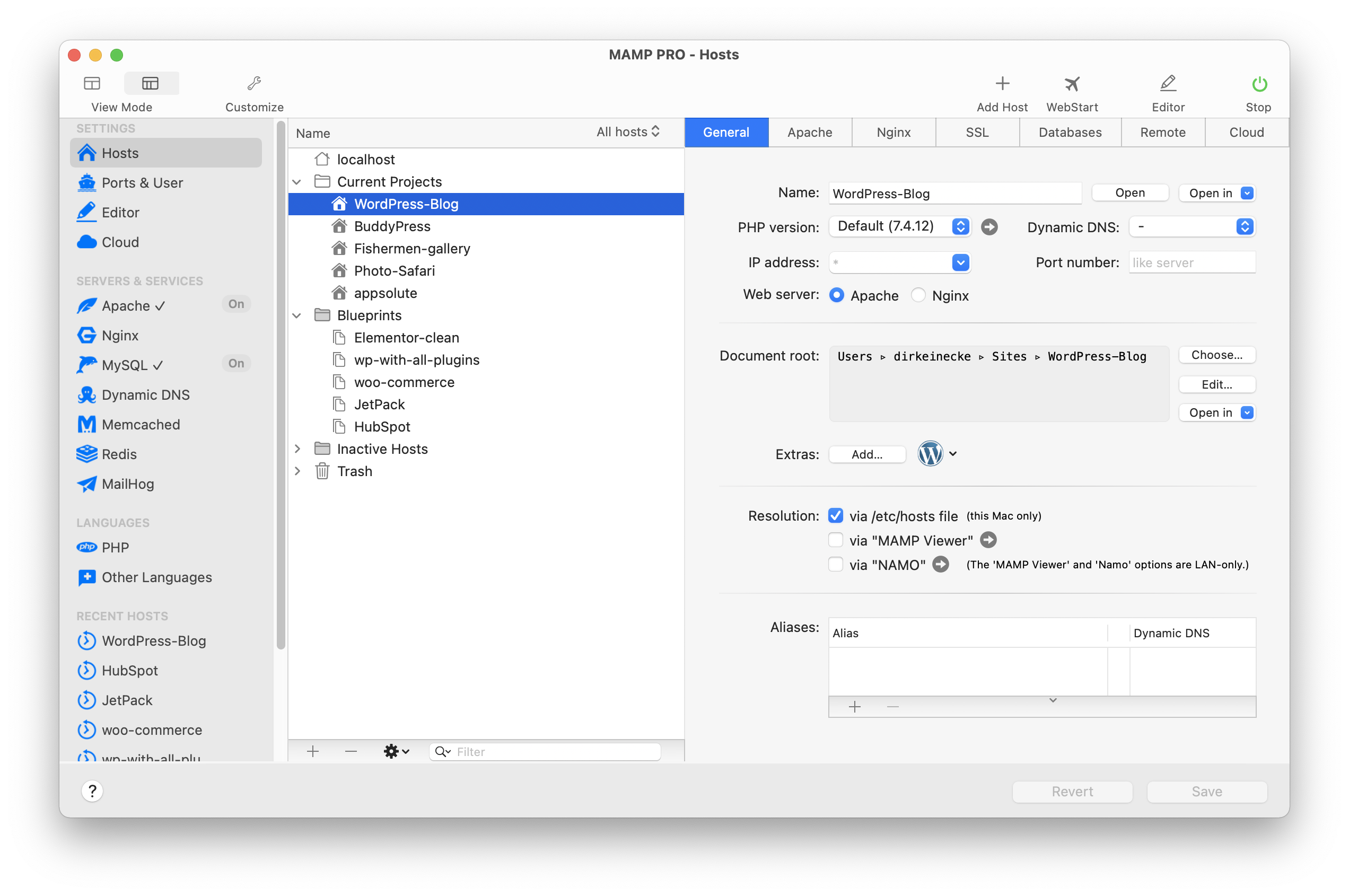Open the PHP version dropdown
Screen dimensions: 1349x896
899,226
